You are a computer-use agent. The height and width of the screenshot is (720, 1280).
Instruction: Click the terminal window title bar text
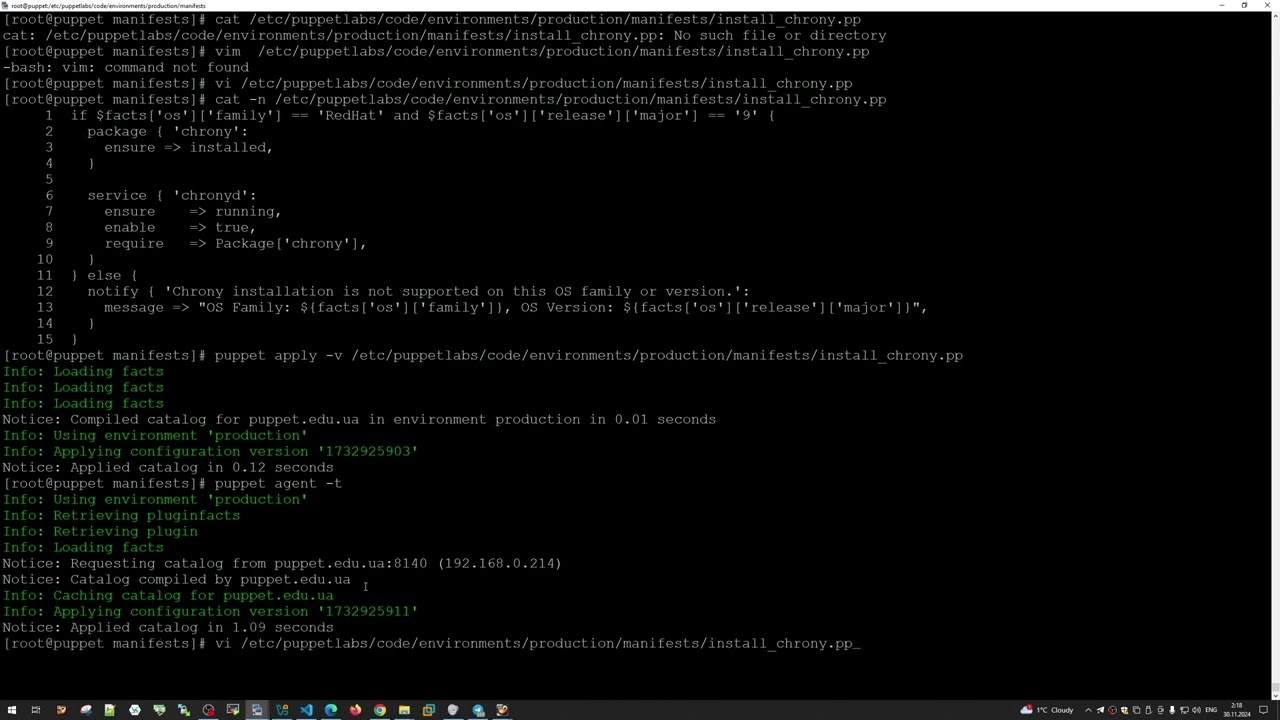tap(109, 5)
